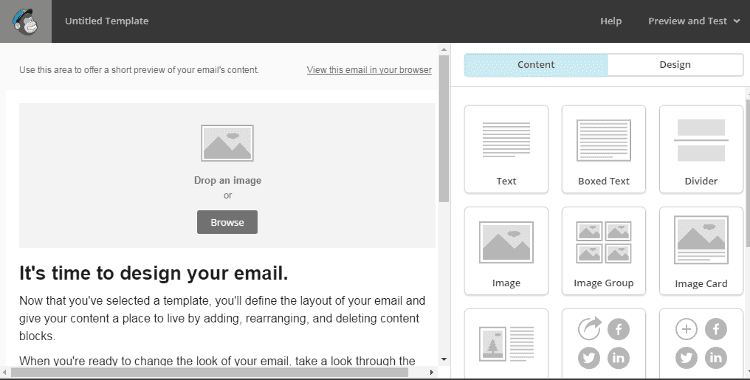Click the 'Now that you've selected a template' paragraph
The height and width of the screenshot is (380, 750).
[x=222, y=318]
